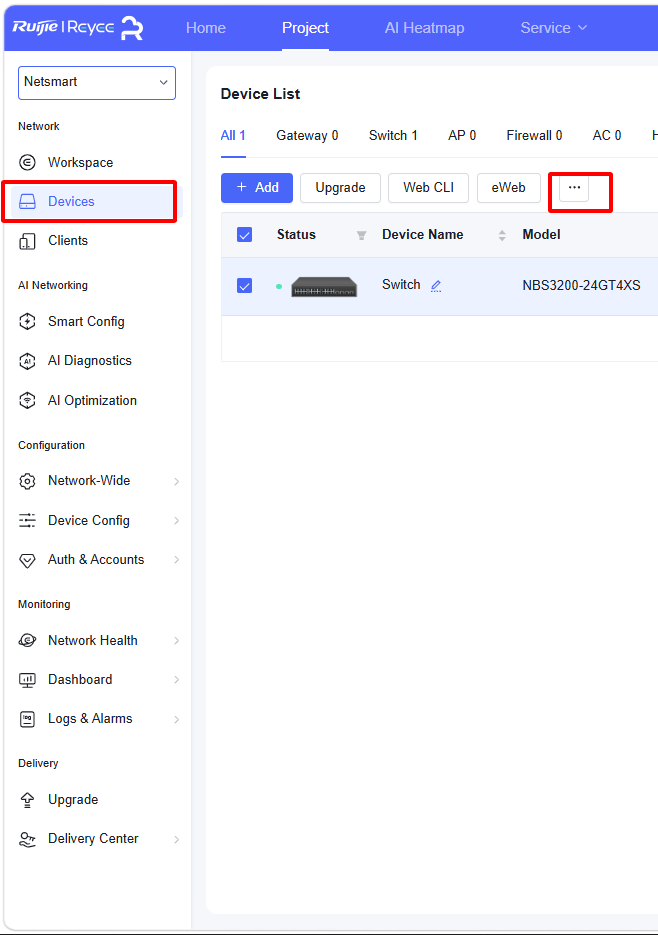Click the Clients device icon
This screenshot has height=935, width=658.
27,241
